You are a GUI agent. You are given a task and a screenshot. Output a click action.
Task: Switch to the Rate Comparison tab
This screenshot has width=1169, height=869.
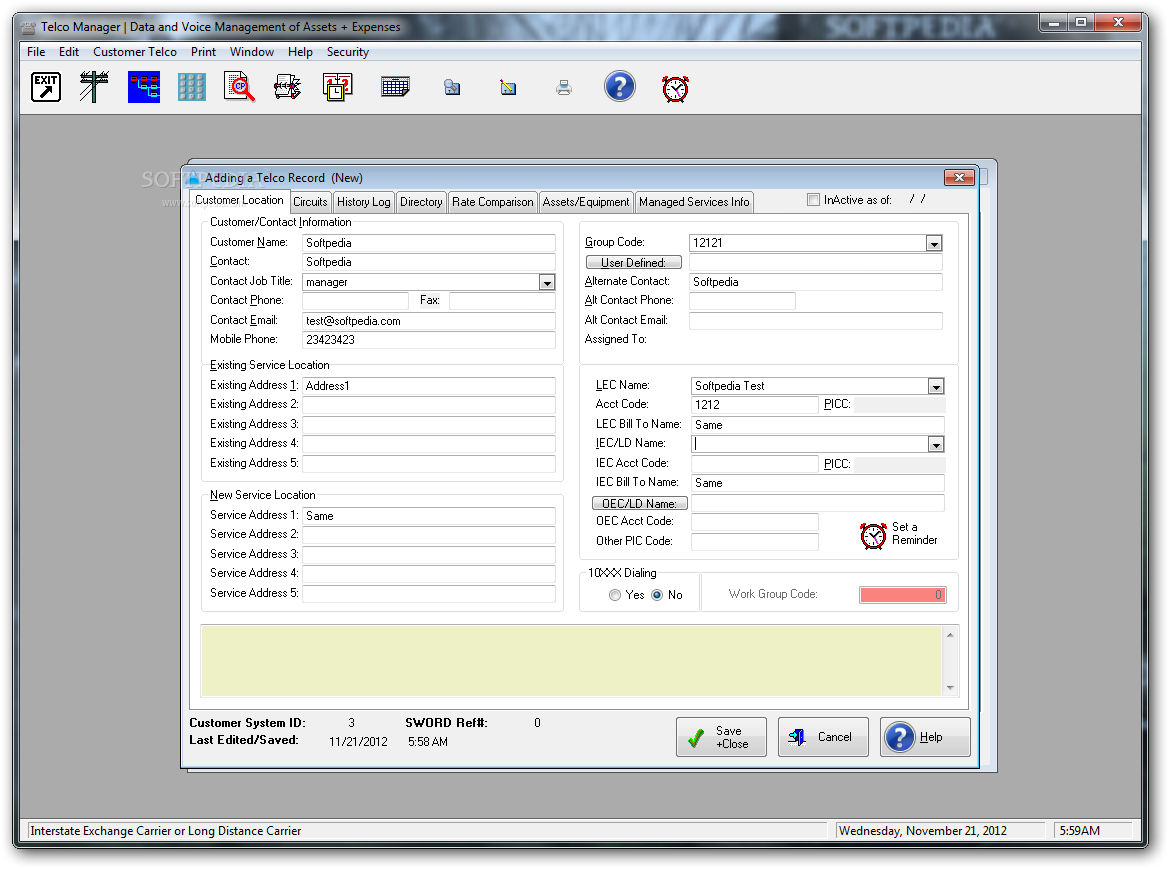(492, 202)
